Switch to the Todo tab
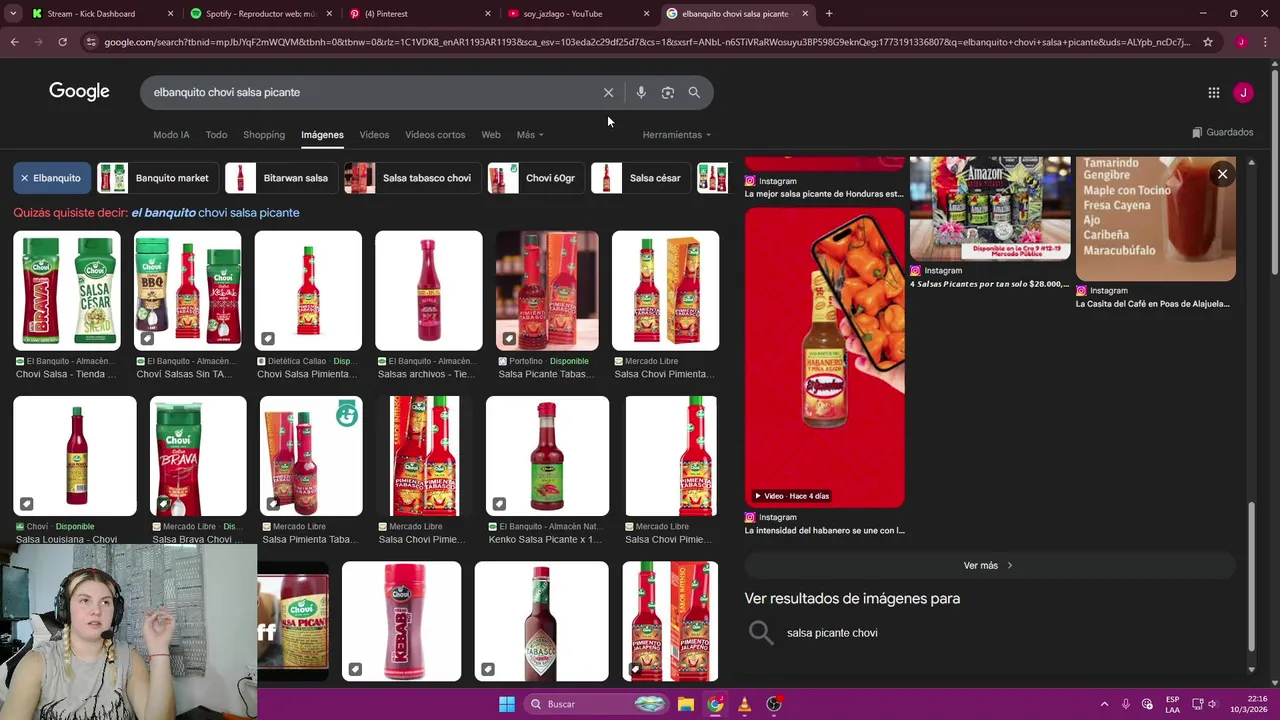The width and height of the screenshot is (1280, 720). point(216,134)
